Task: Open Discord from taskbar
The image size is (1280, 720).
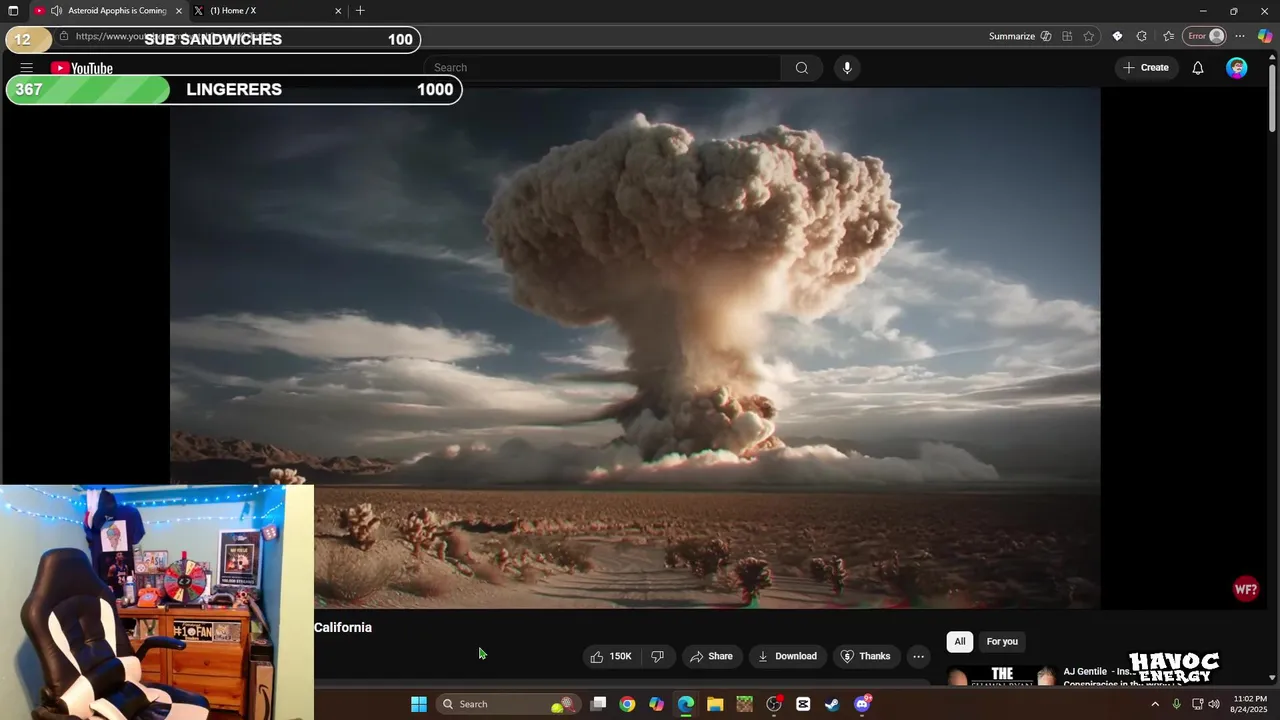Action: click(x=862, y=704)
